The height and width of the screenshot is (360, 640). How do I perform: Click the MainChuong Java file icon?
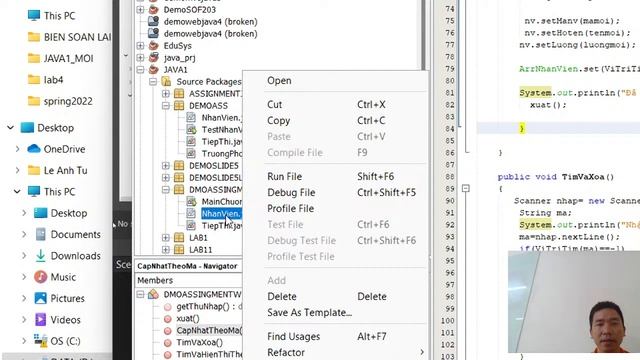(191, 201)
